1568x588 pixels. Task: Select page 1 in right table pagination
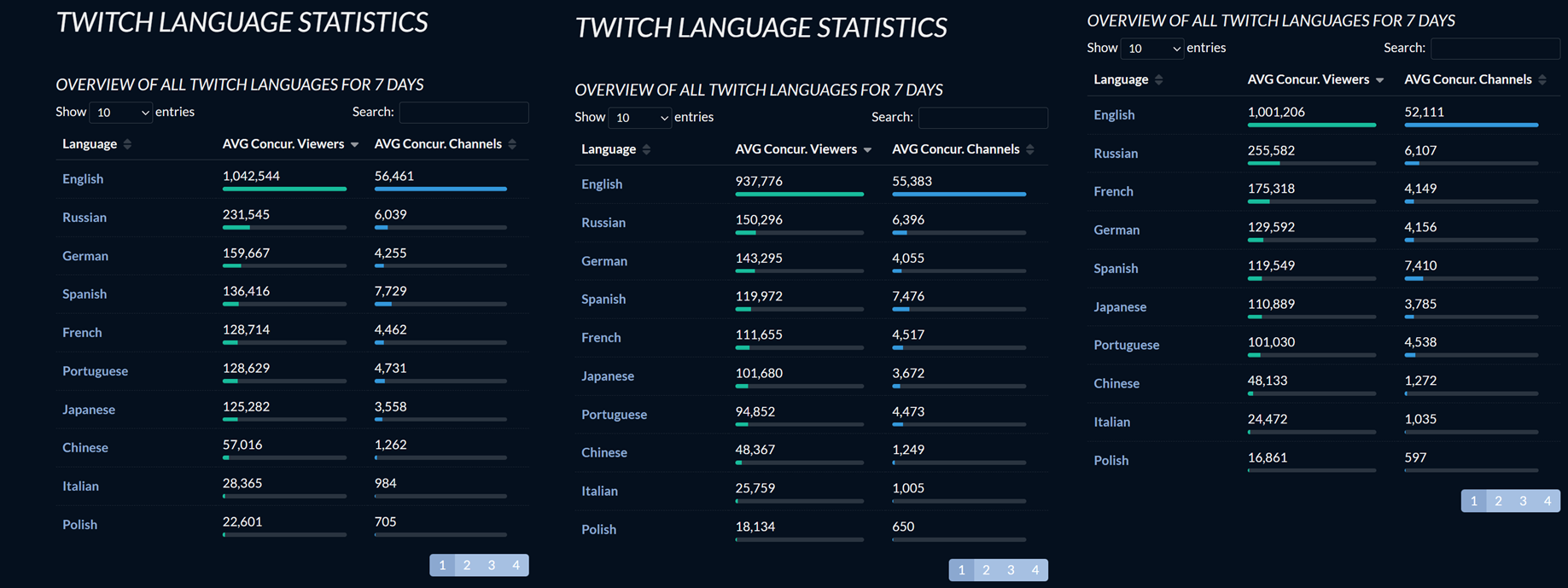pos(1473,501)
